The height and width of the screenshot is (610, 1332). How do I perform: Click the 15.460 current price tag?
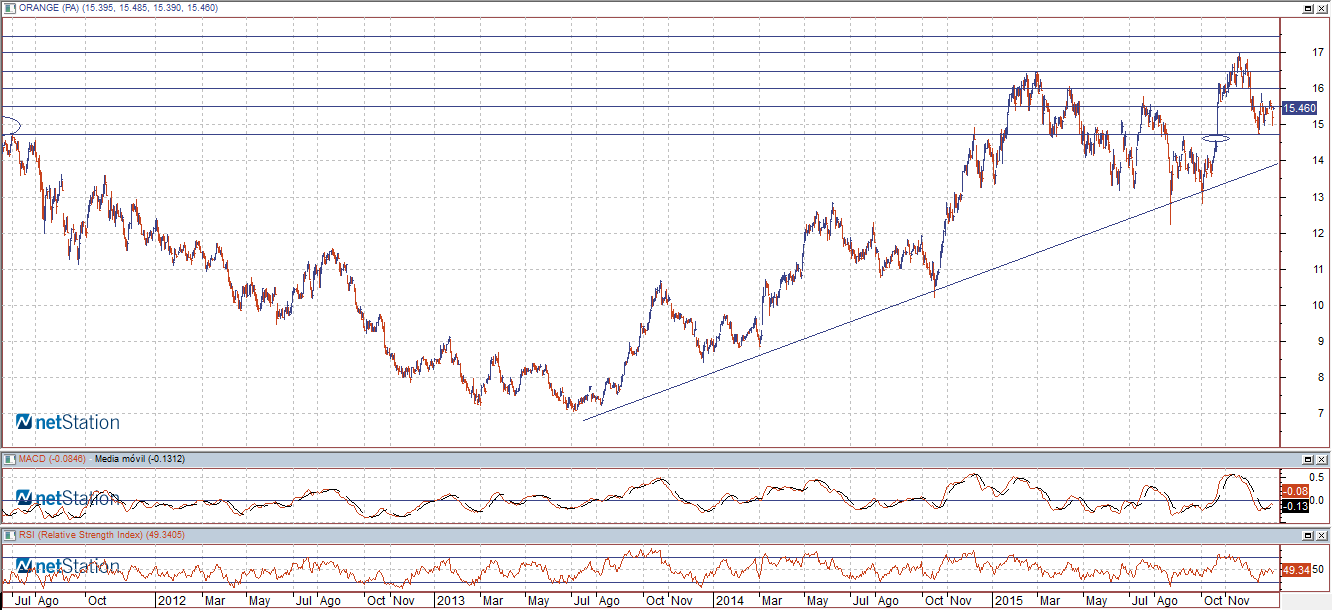click(x=1299, y=108)
